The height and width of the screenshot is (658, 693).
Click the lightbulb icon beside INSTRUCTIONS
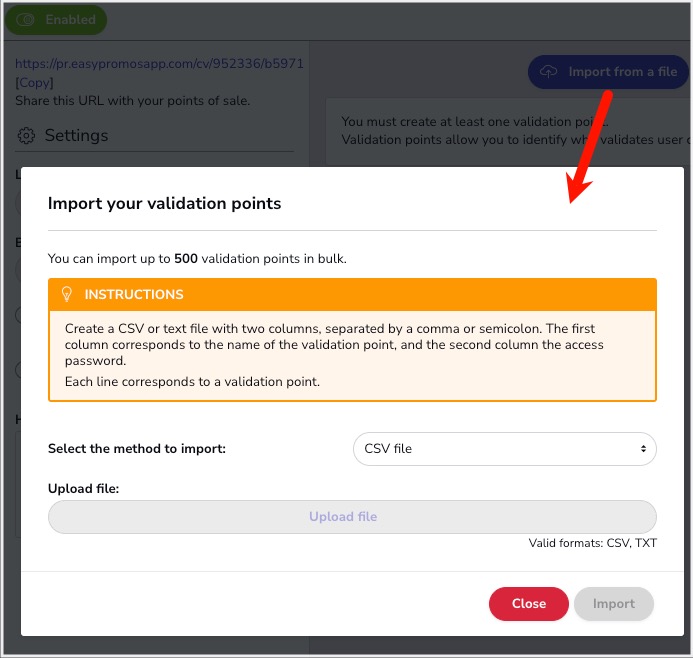(x=68, y=294)
